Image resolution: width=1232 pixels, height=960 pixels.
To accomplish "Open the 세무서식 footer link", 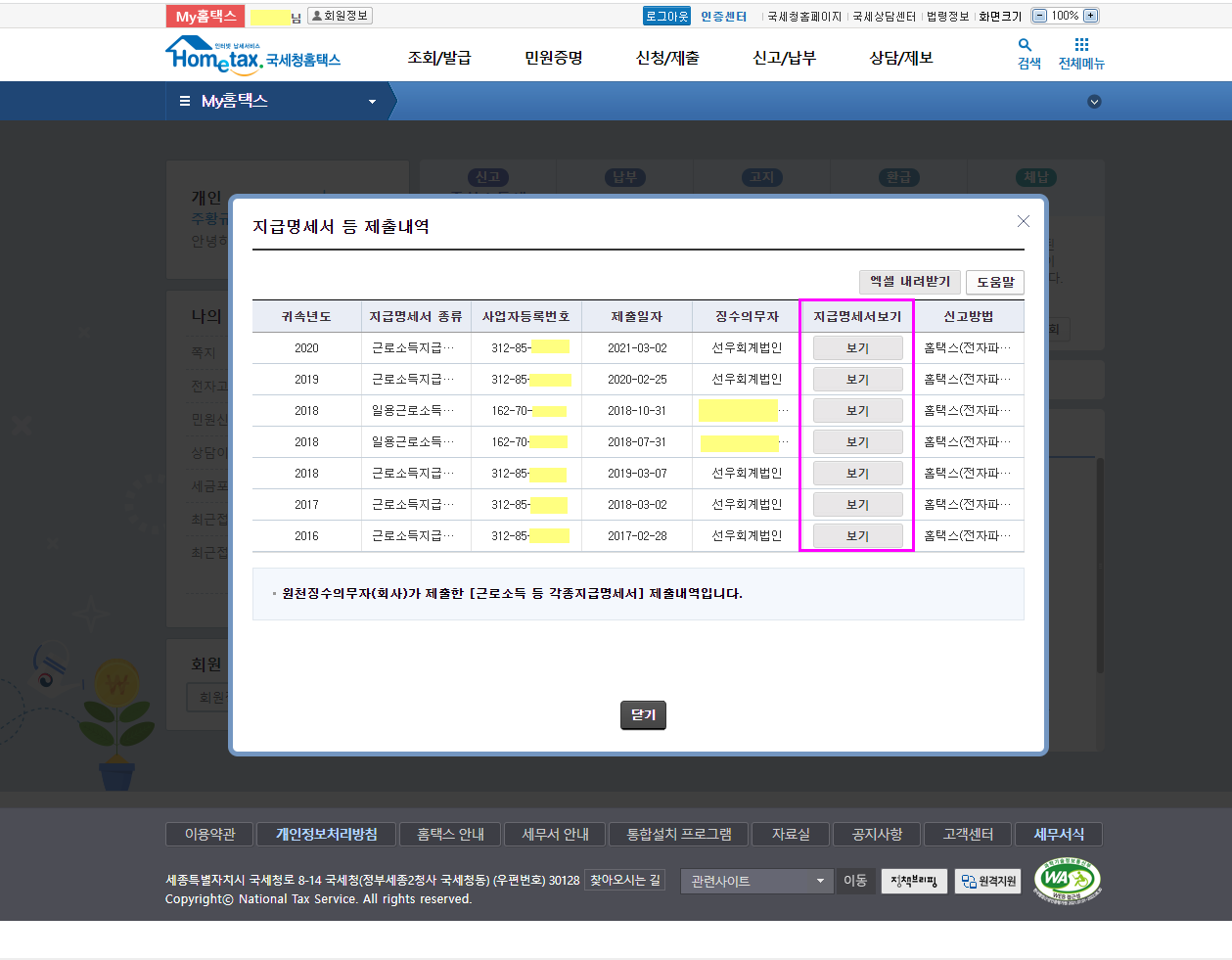I will click(1059, 835).
